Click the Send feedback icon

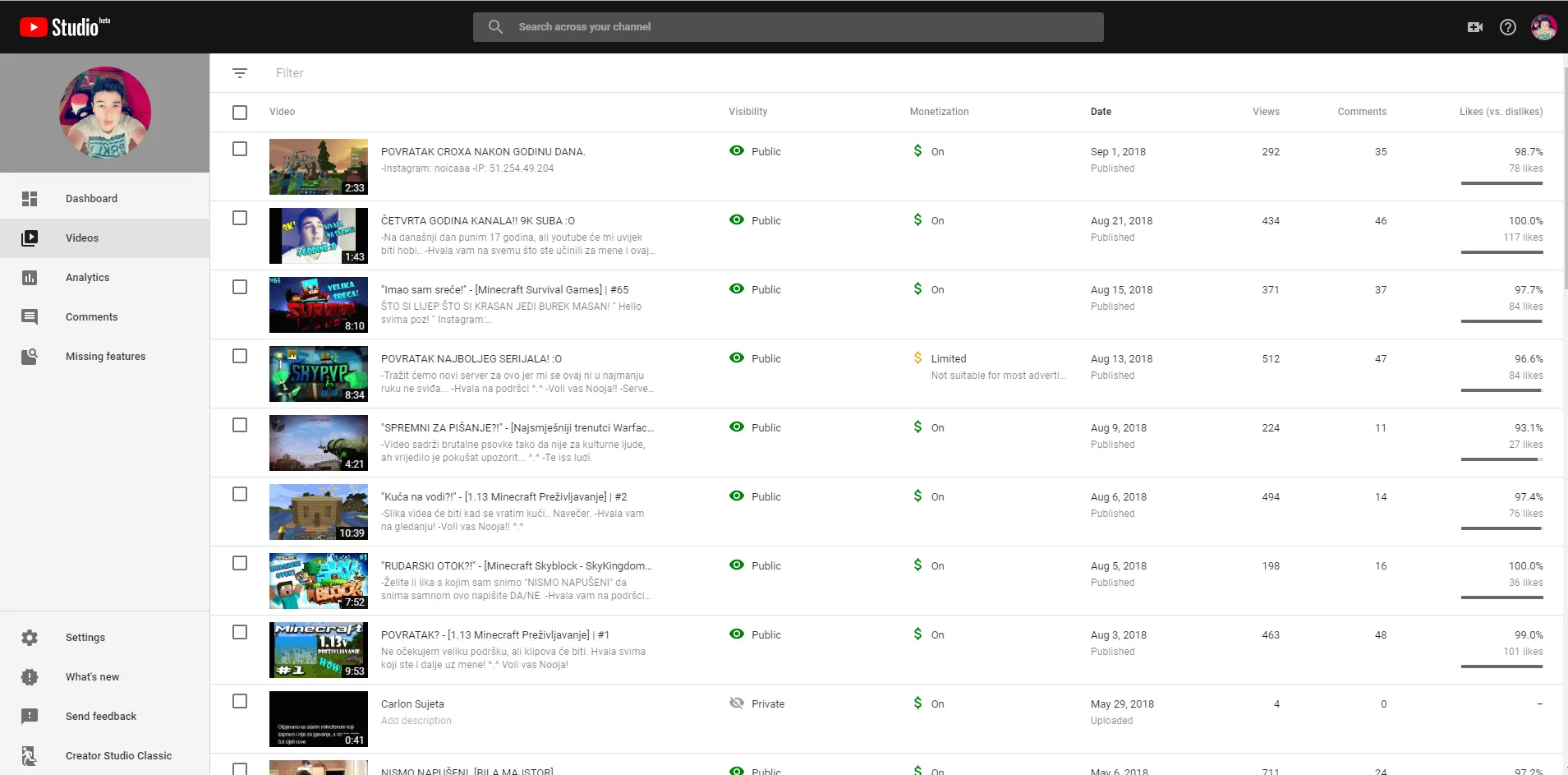coord(30,717)
